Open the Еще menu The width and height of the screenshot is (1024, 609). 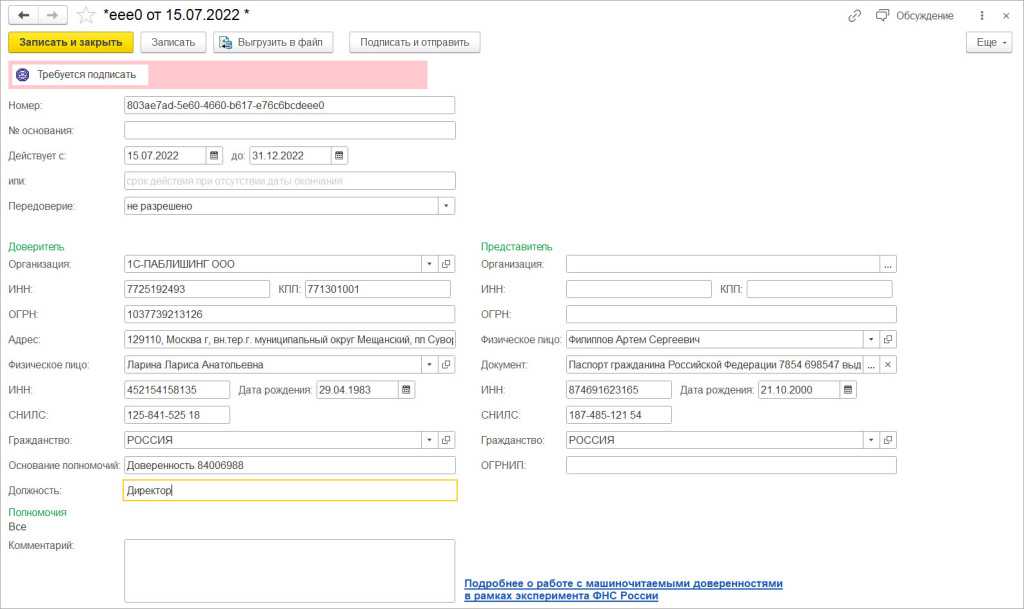(989, 42)
